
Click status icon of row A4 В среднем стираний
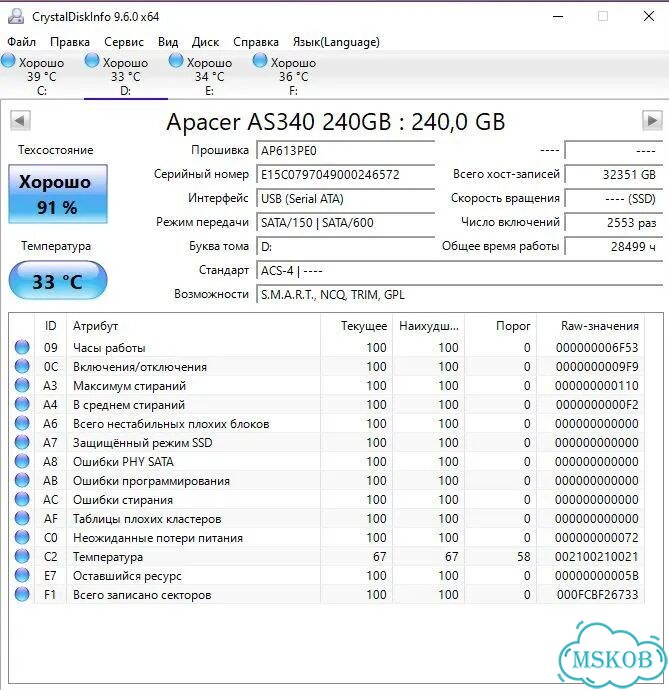22,404
